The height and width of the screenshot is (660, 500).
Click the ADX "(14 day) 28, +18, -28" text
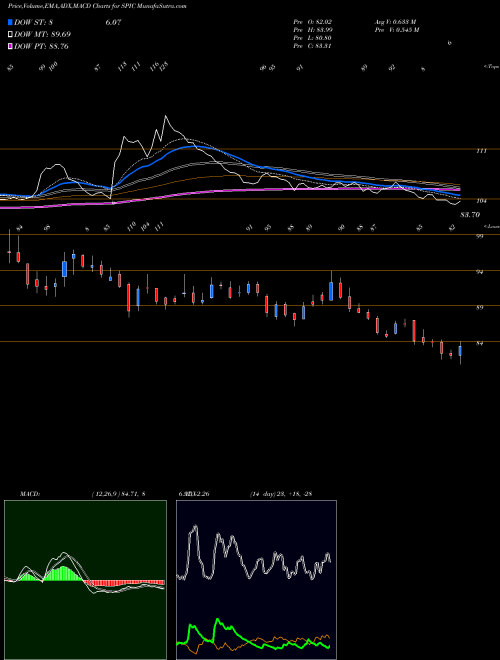280,494
